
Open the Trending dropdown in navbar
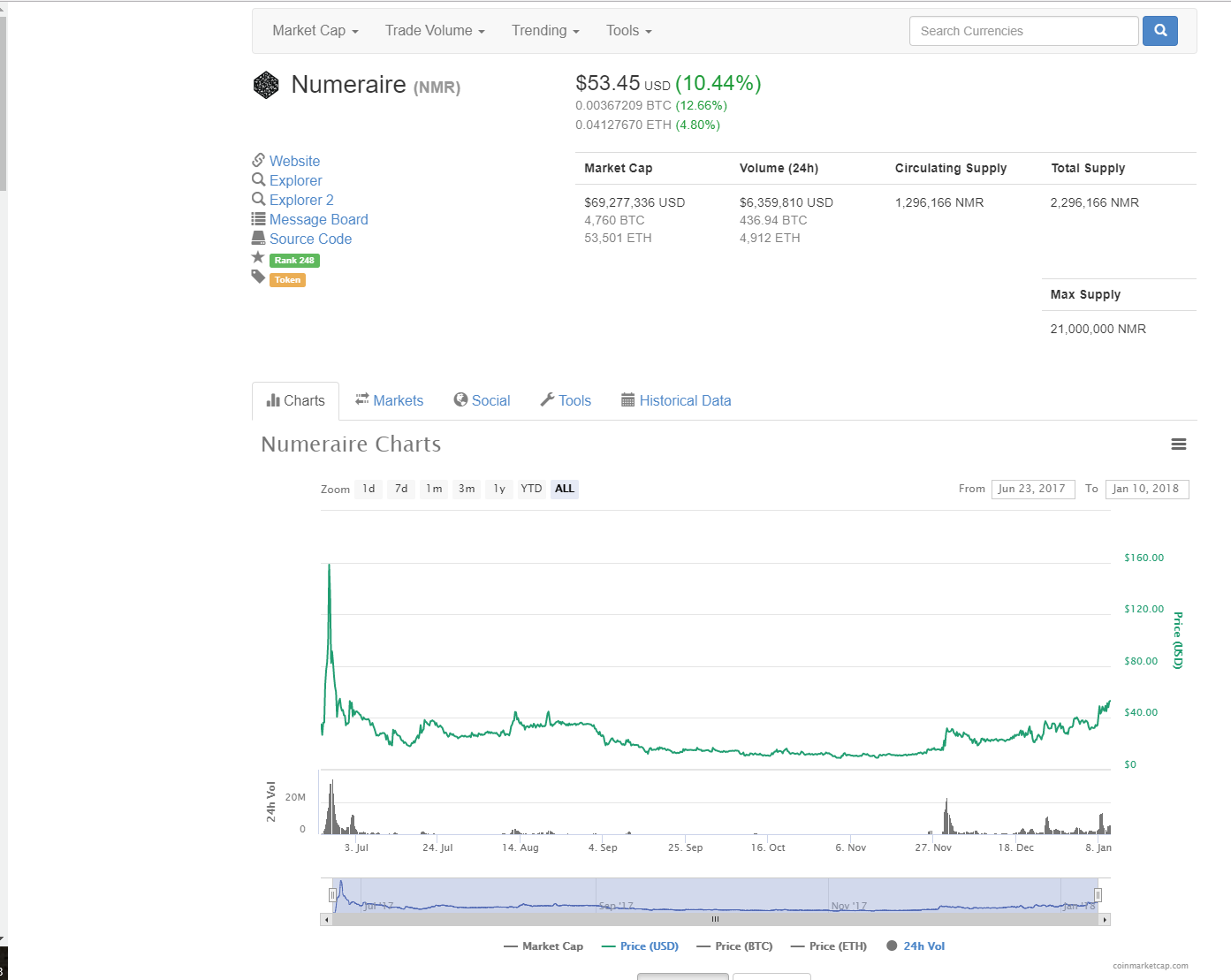(x=545, y=31)
